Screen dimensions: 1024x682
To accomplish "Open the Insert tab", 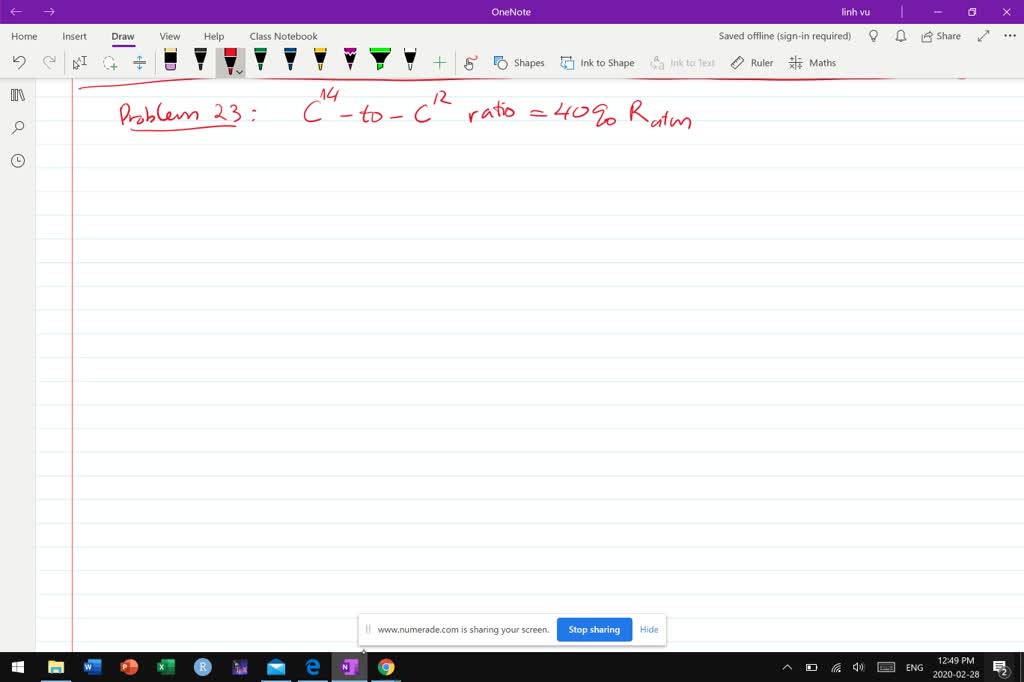I will point(74,36).
